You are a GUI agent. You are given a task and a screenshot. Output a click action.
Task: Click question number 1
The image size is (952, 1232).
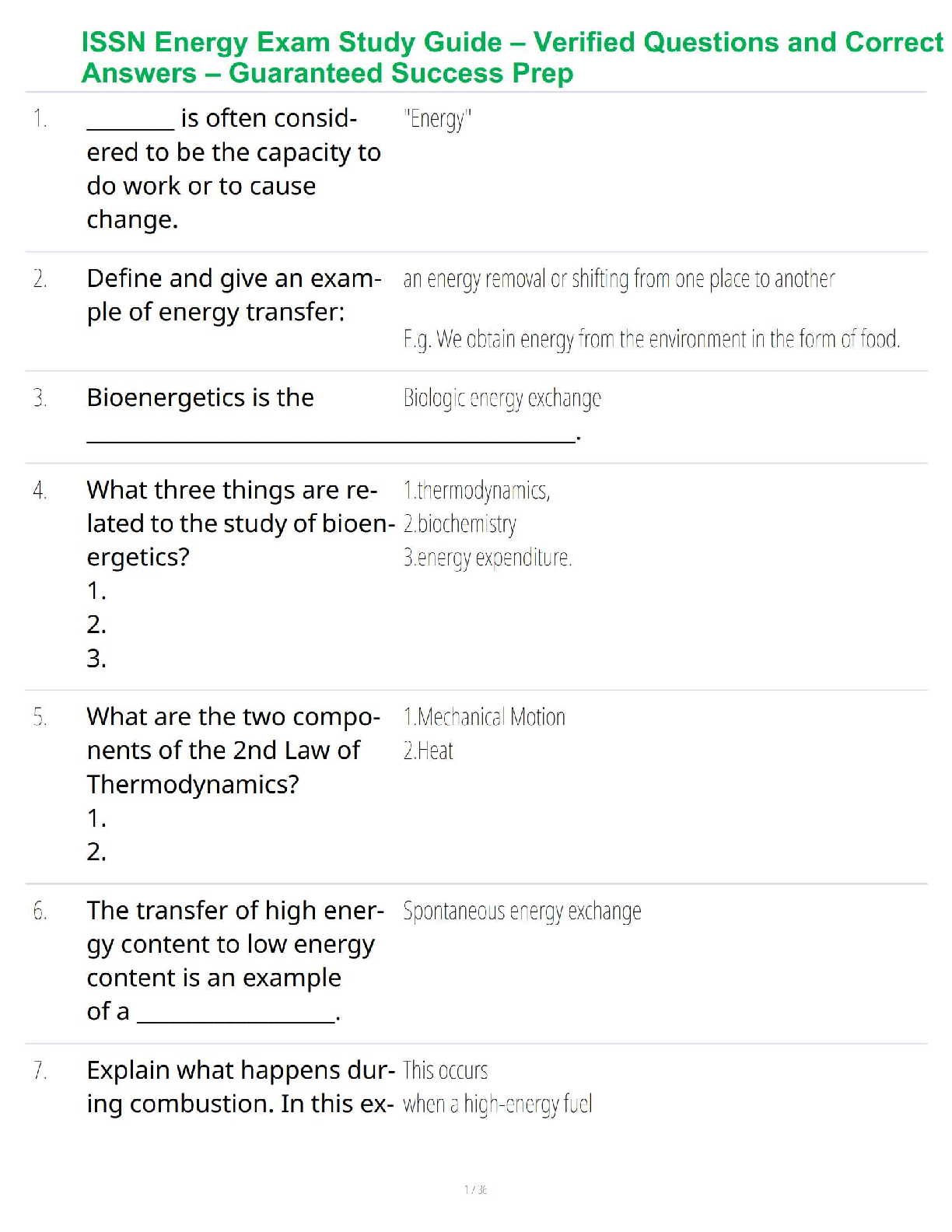point(40,119)
